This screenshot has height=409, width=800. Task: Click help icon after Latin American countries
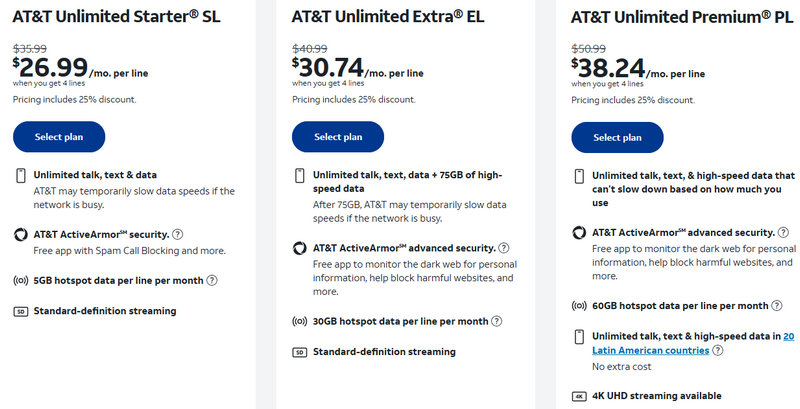point(719,350)
